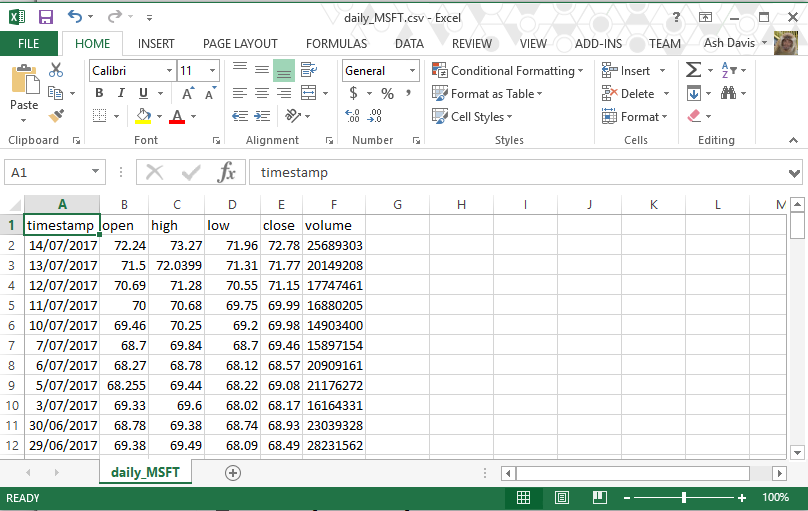This screenshot has height=511, width=808.
Task: Click the Save icon in quick access toolbar
Action: pos(46,18)
